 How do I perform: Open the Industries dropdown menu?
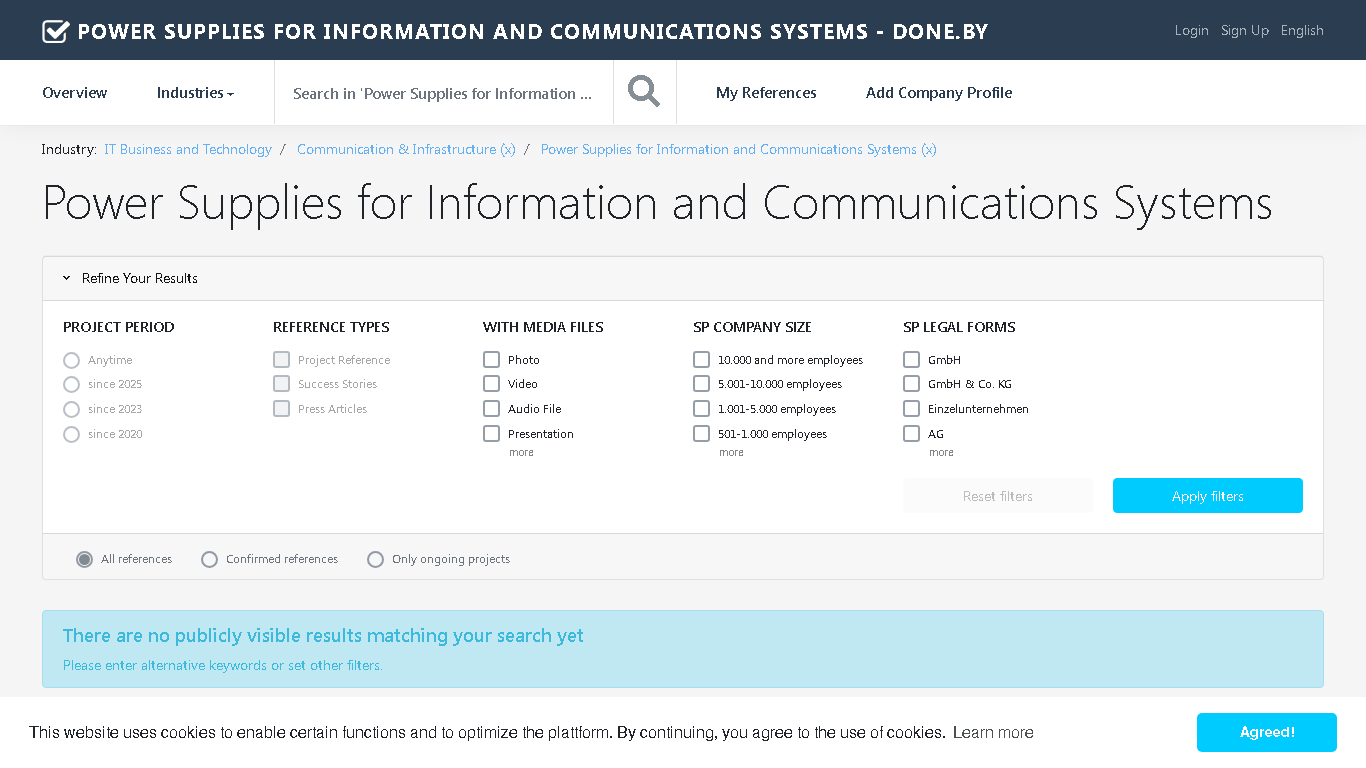click(195, 93)
